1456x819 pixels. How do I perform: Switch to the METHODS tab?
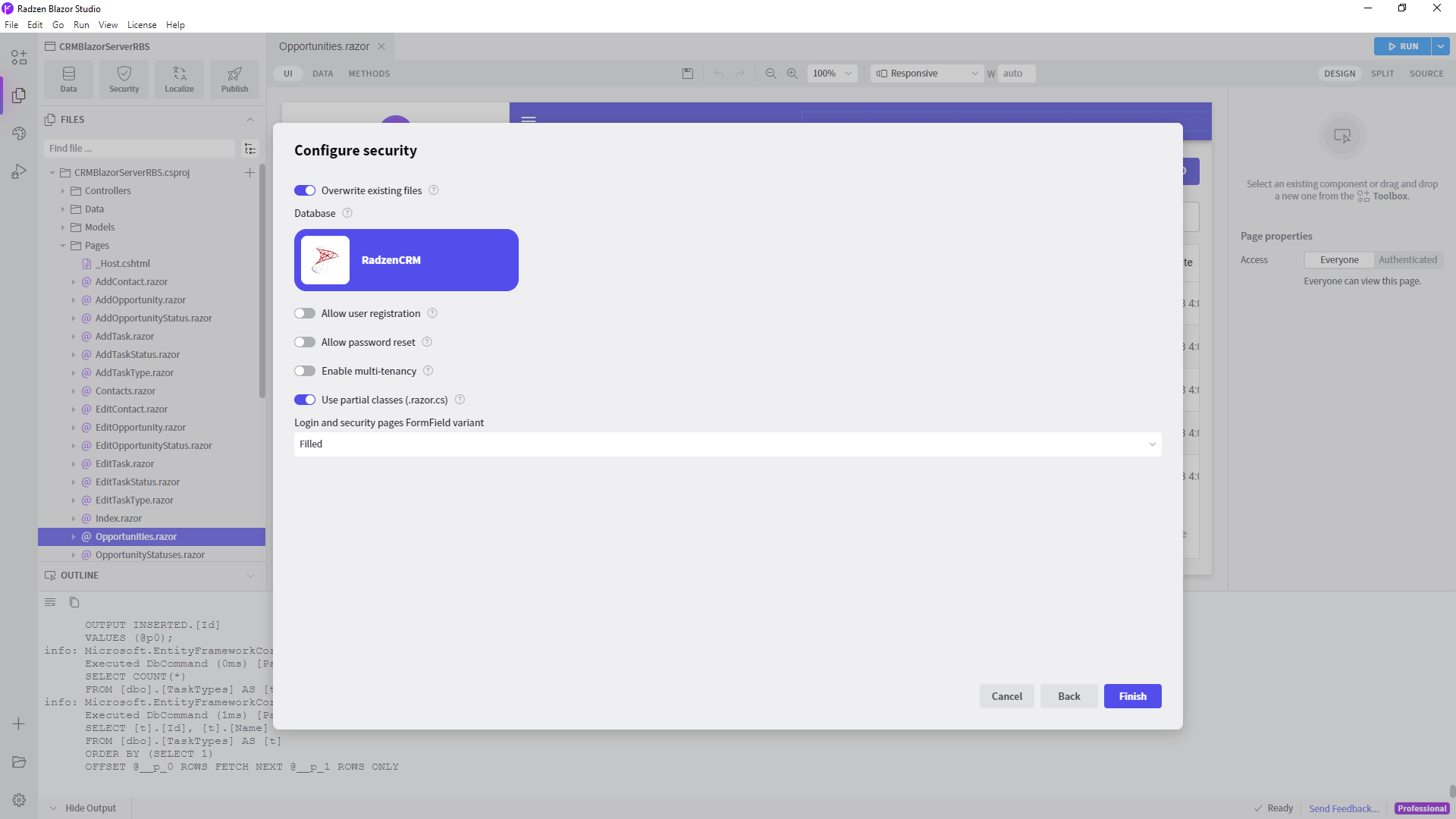pyautogui.click(x=369, y=74)
